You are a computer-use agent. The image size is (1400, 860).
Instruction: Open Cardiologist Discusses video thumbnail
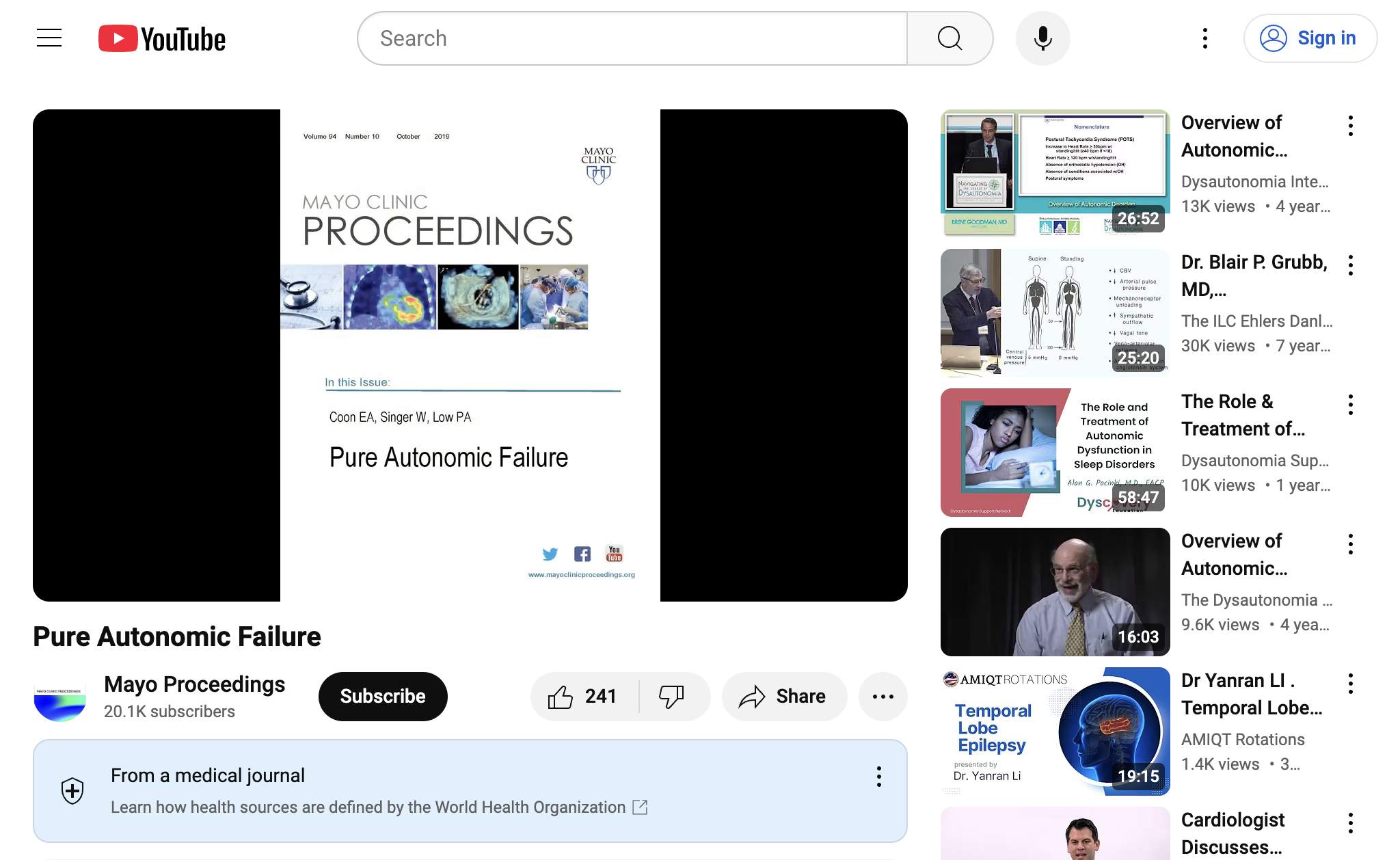(1055, 833)
